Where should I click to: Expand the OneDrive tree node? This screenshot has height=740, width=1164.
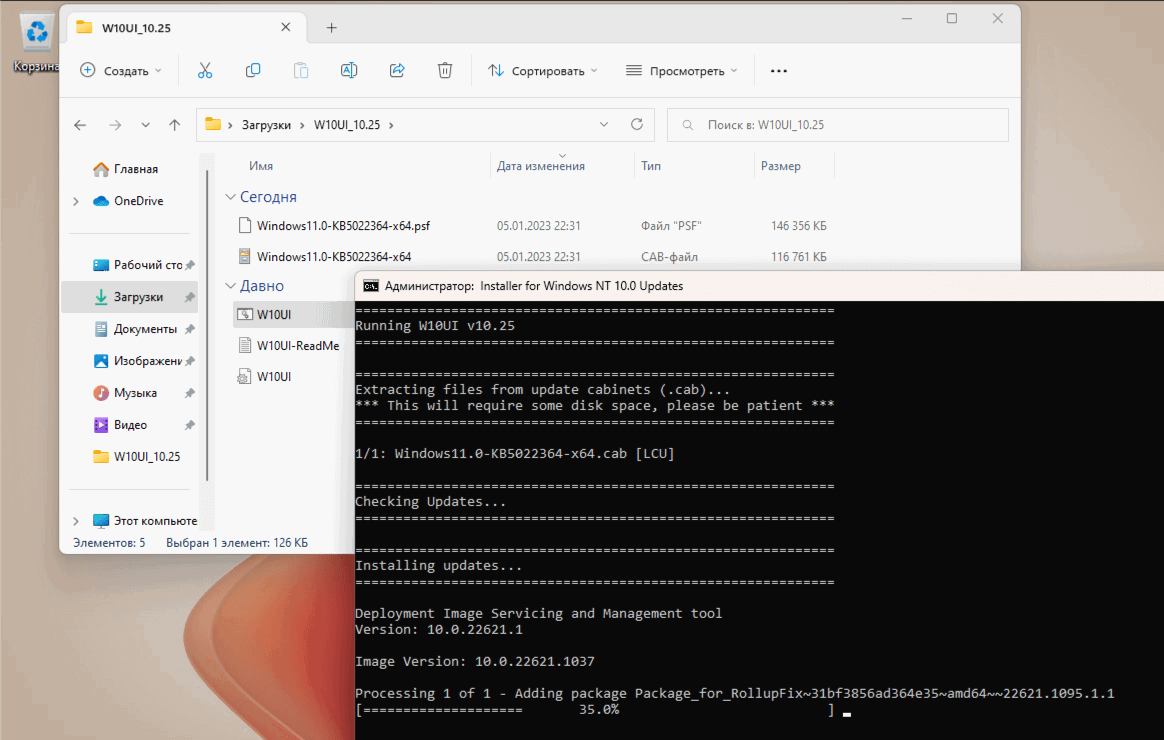(76, 201)
